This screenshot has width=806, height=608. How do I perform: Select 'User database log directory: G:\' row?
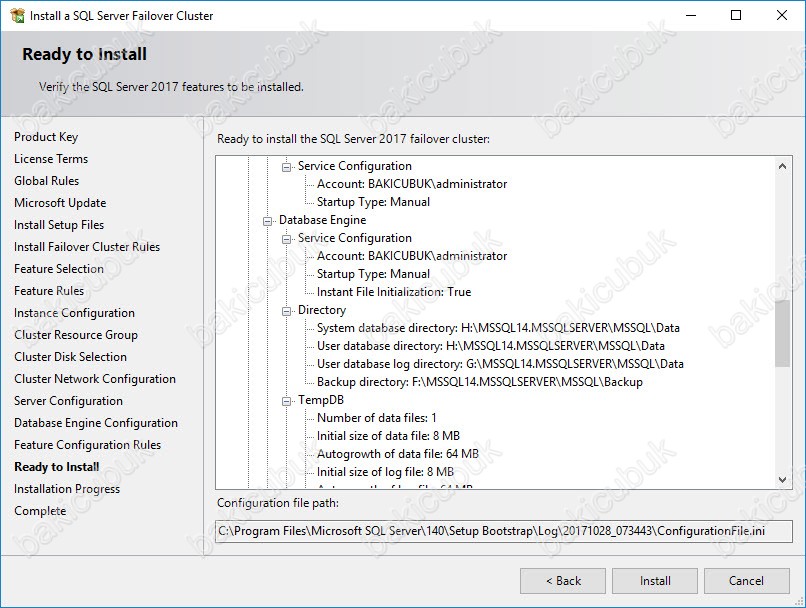click(500, 364)
